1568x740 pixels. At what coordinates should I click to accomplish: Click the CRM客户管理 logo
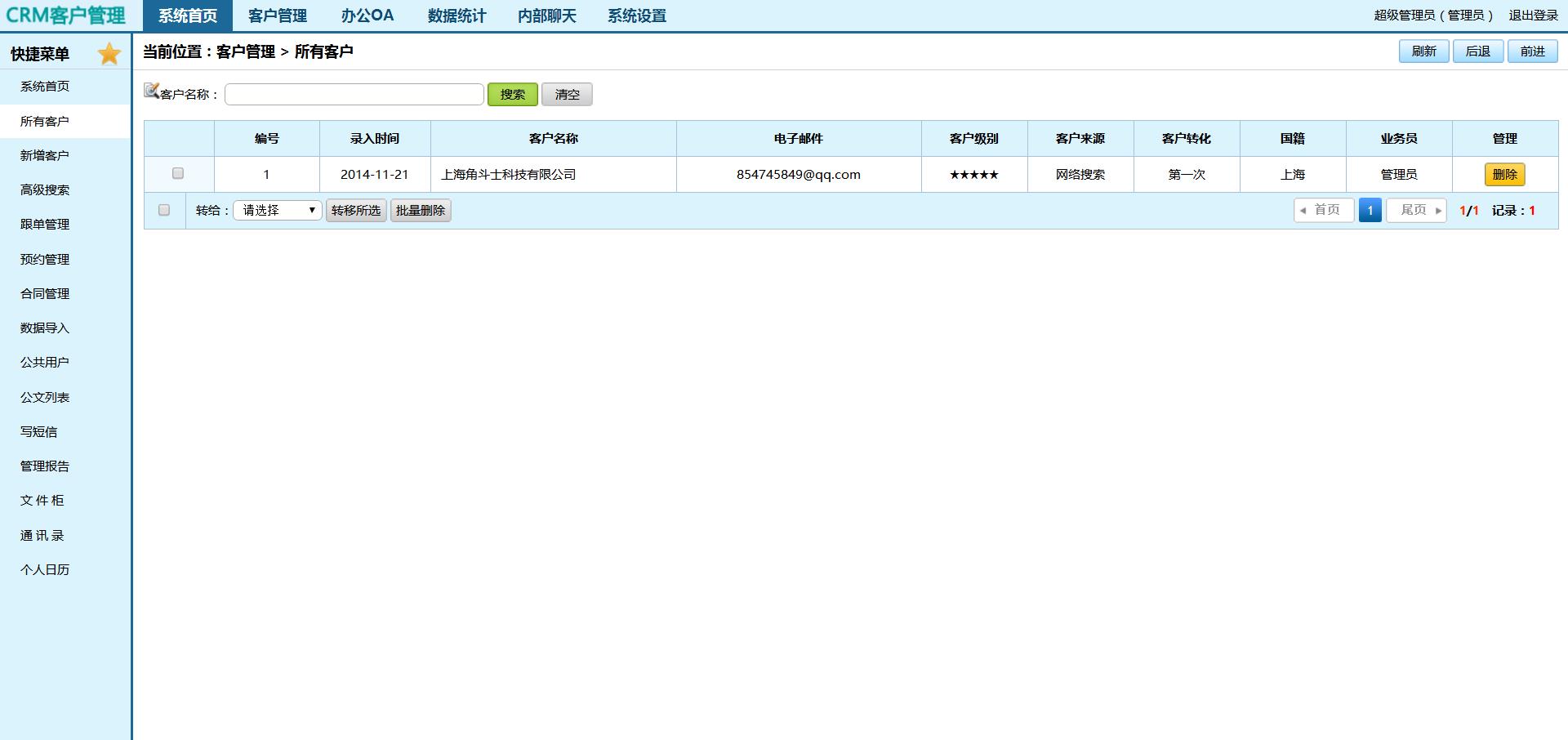(65, 16)
